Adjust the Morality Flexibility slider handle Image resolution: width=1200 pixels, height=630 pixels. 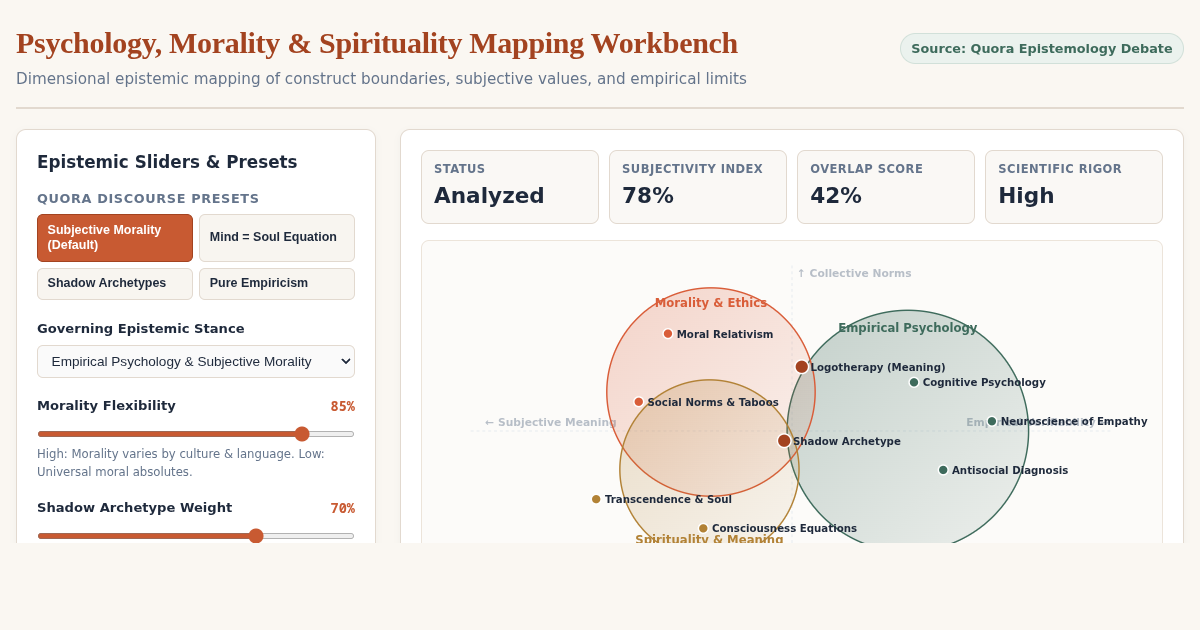tap(302, 434)
